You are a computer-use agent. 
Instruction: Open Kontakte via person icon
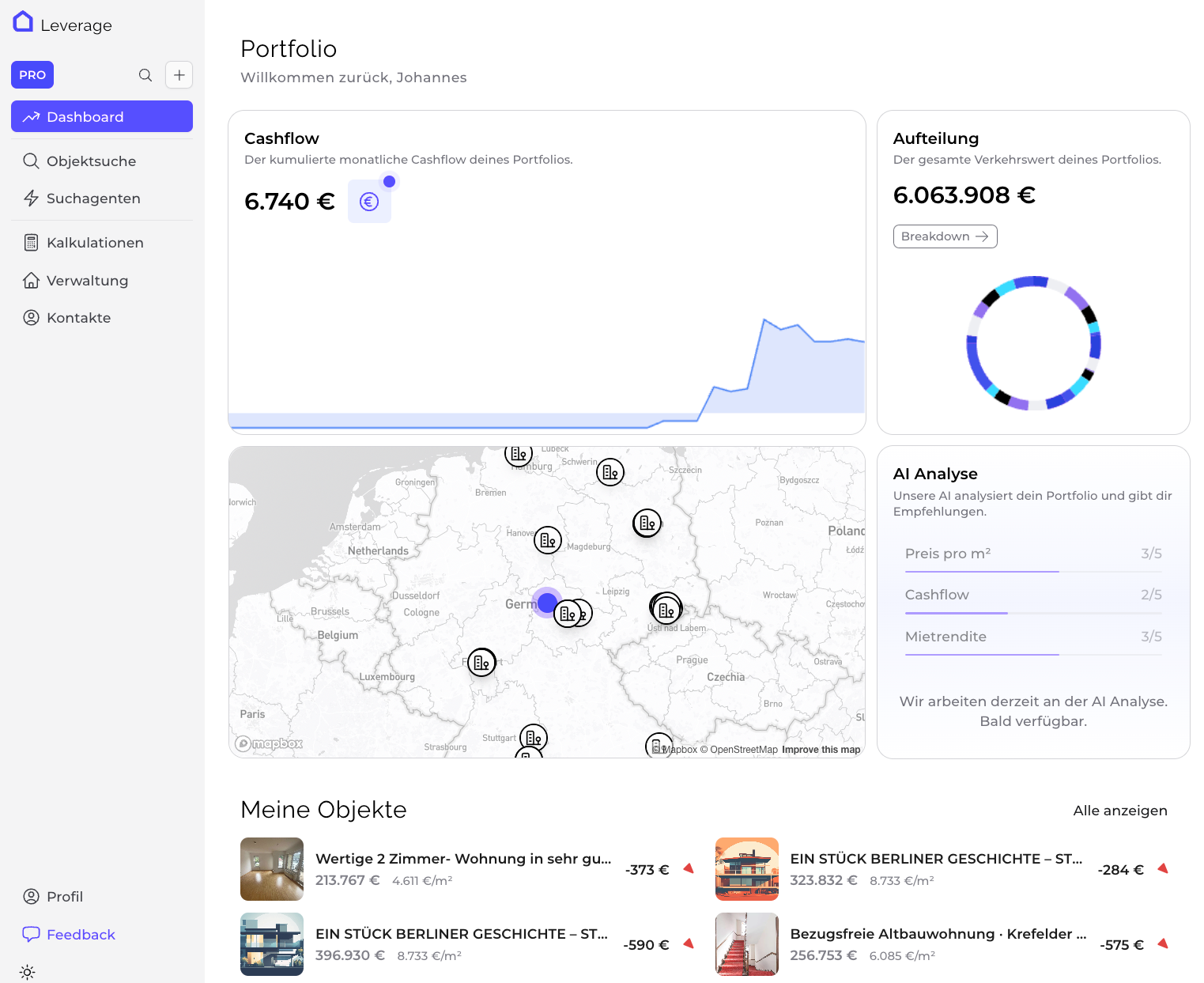(32, 317)
